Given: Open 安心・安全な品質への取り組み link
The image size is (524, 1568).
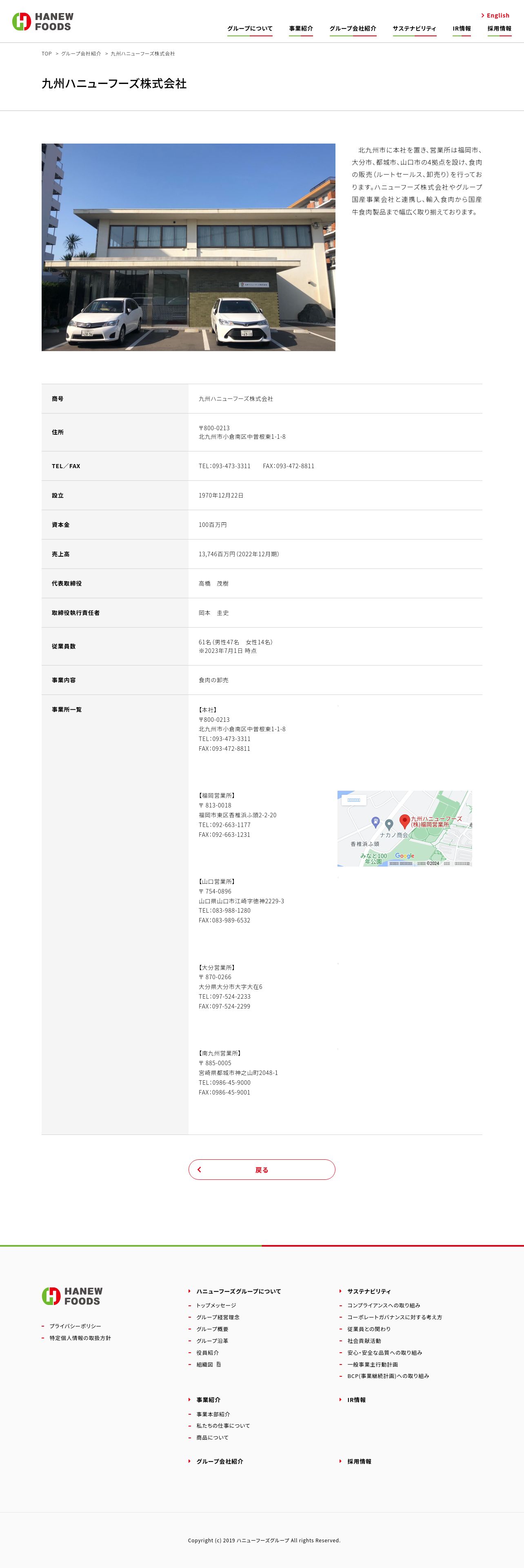Looking at the screenshot, I should [384, 1353].
